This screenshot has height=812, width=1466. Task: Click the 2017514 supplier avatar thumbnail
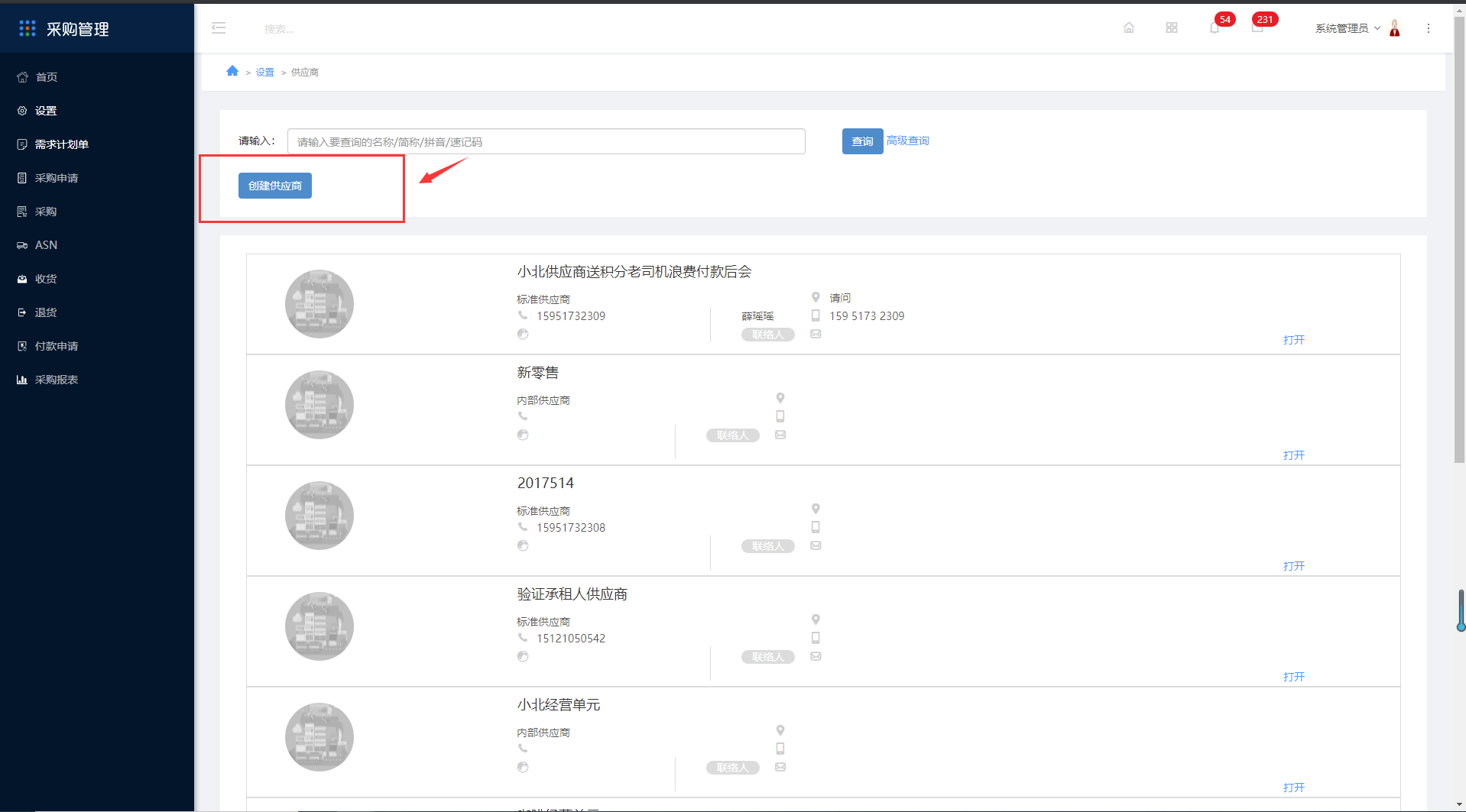(x=319, y=516)
